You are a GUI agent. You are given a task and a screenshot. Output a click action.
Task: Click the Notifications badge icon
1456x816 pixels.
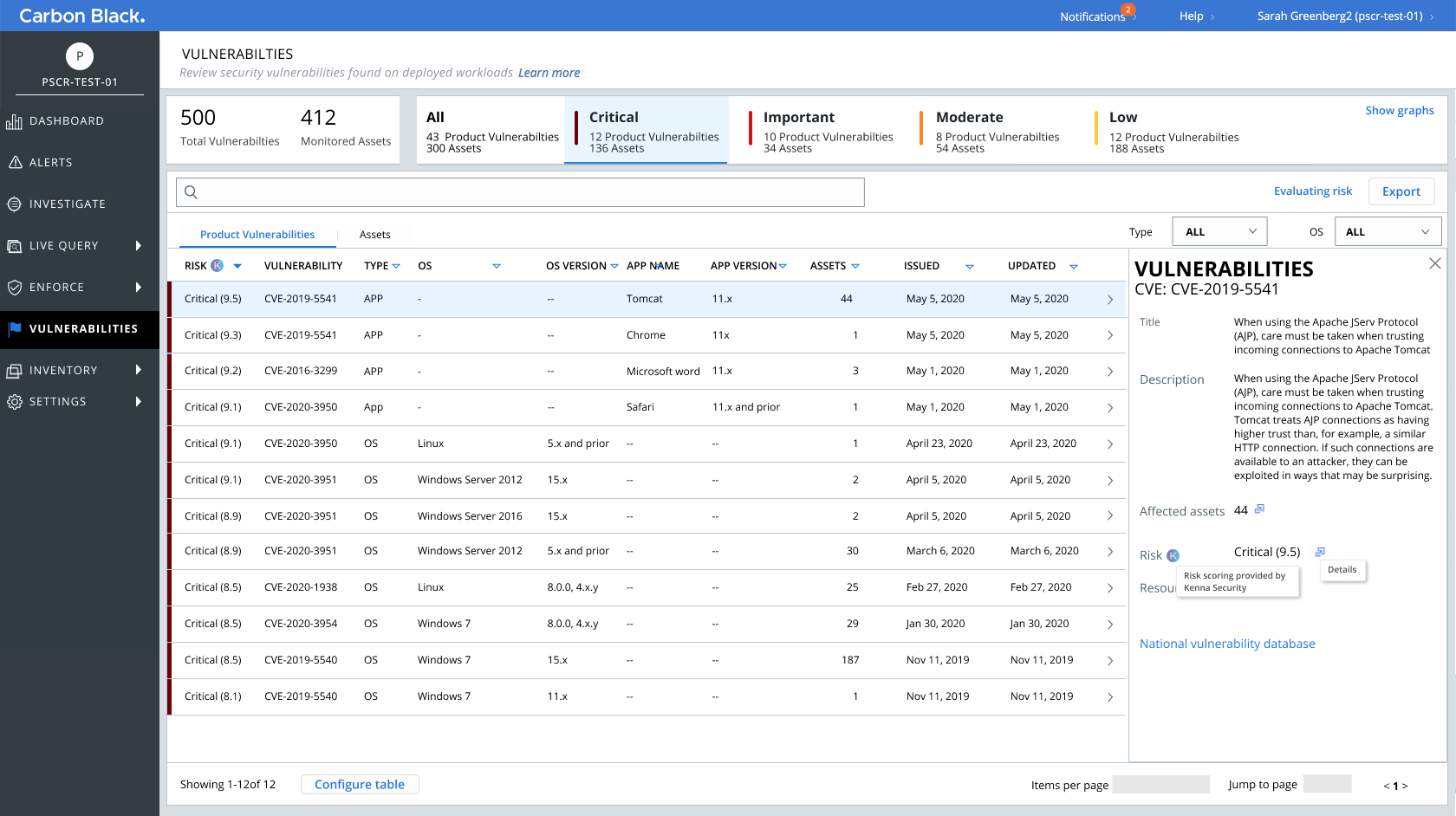(x=1128, y=10)
